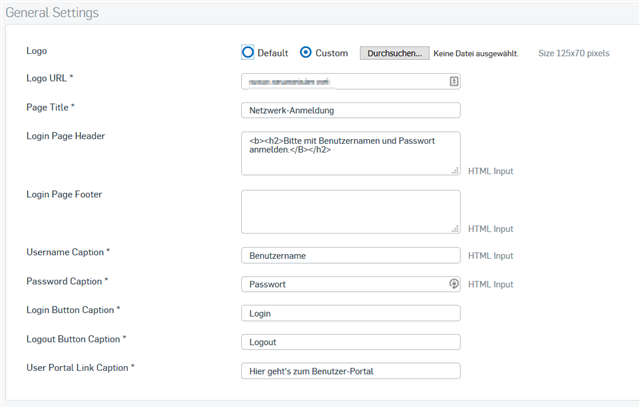This screenshot has width=640, height=408.
Task: Click the Login Page Footer resize handle
Action: tap(455, 229)
